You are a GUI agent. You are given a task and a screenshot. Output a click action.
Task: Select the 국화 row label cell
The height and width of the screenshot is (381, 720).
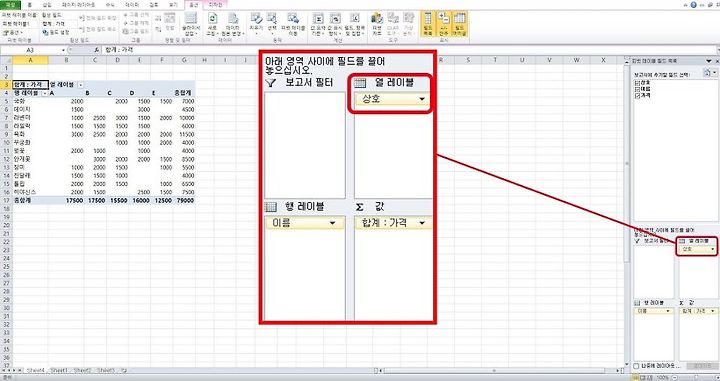(30, 101)
